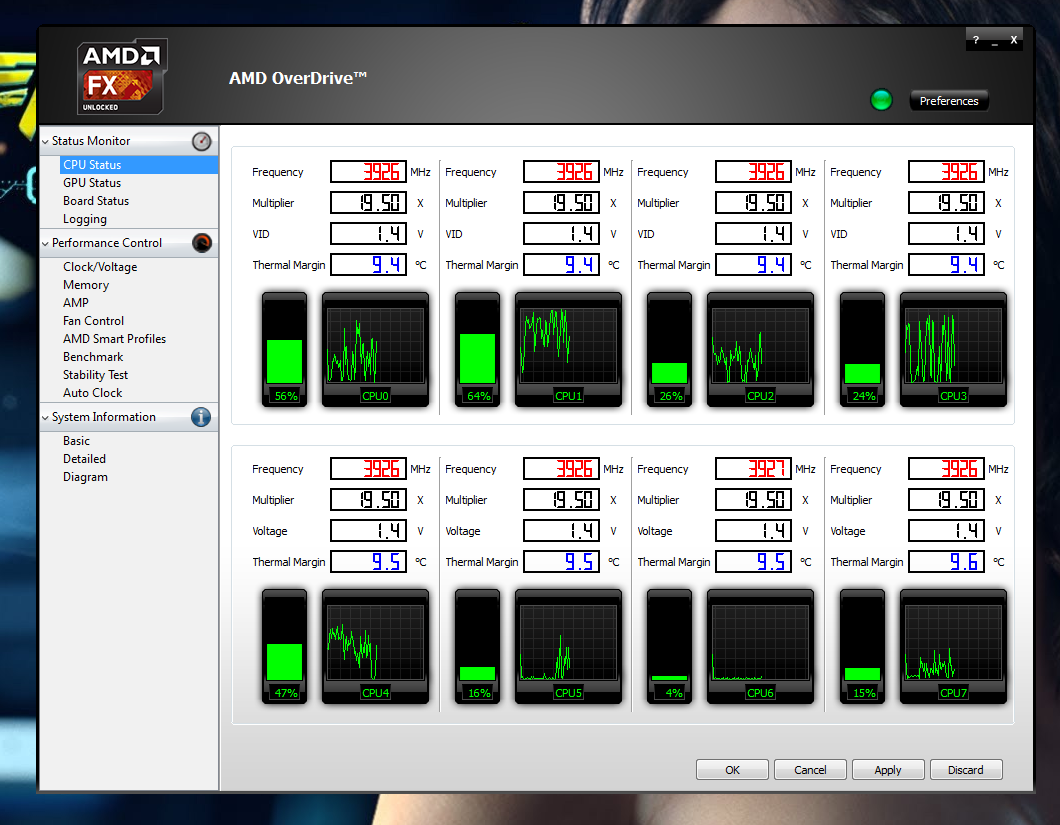Click the 26% CPU2 load bar
Screen dimensions: 1060x825
669,350
